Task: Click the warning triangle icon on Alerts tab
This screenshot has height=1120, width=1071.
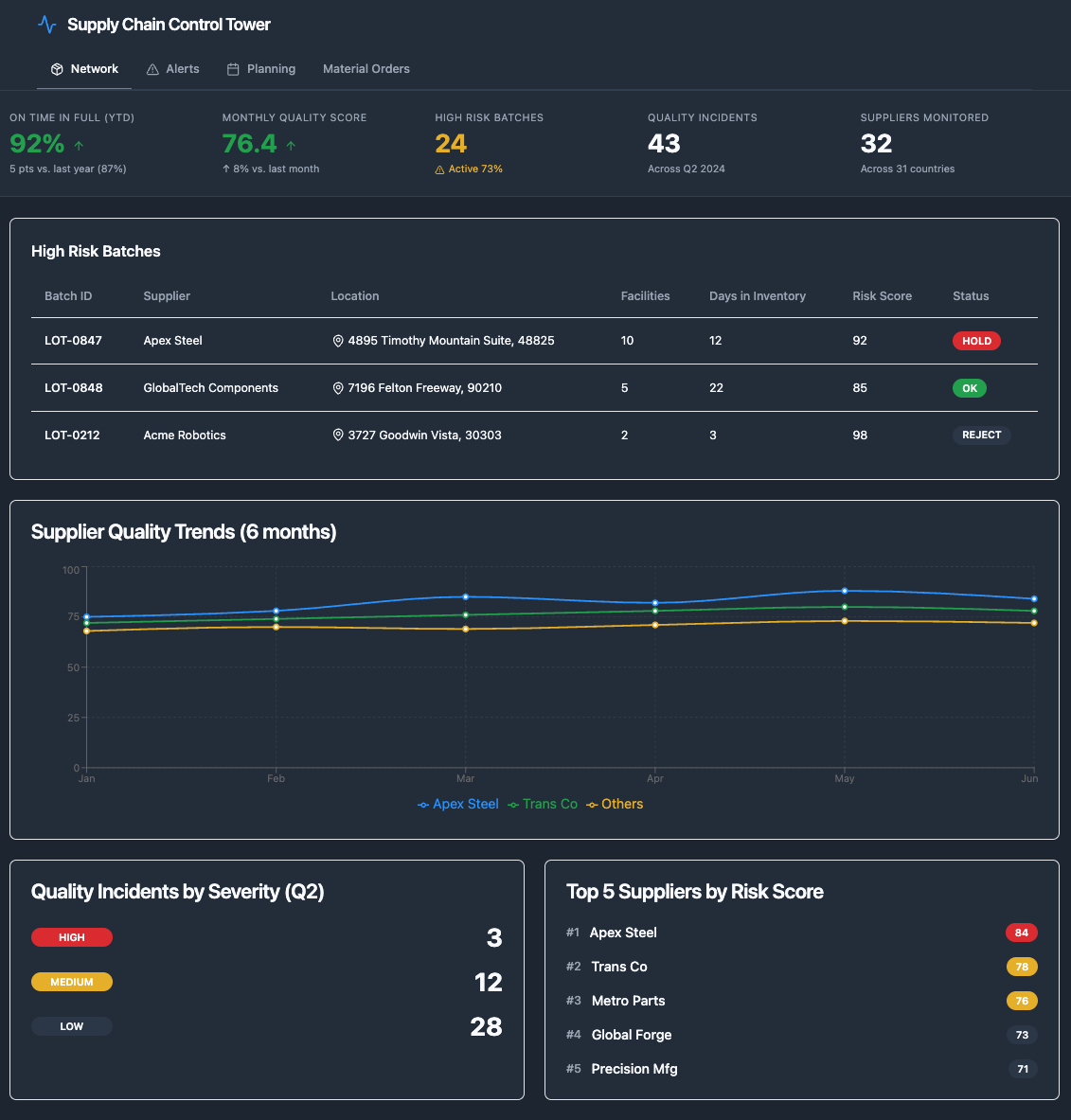Action: [x=152, y=69]
